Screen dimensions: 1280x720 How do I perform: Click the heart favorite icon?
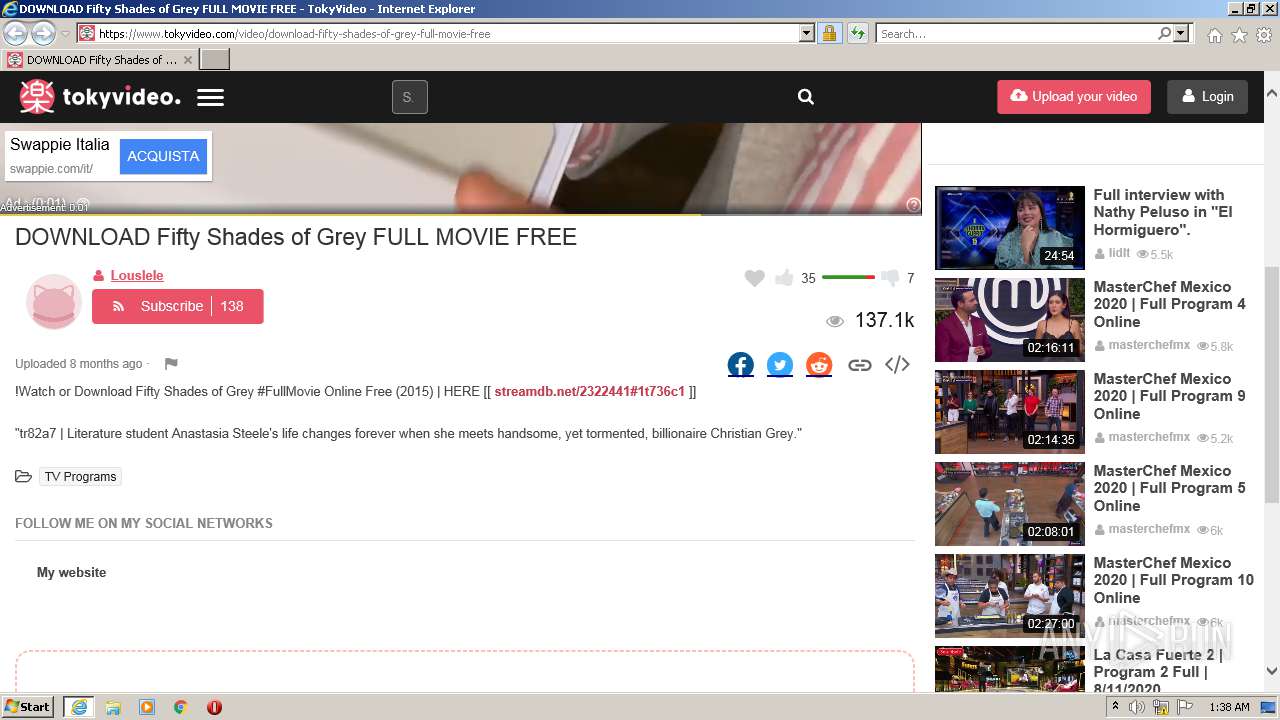point(755,278)
